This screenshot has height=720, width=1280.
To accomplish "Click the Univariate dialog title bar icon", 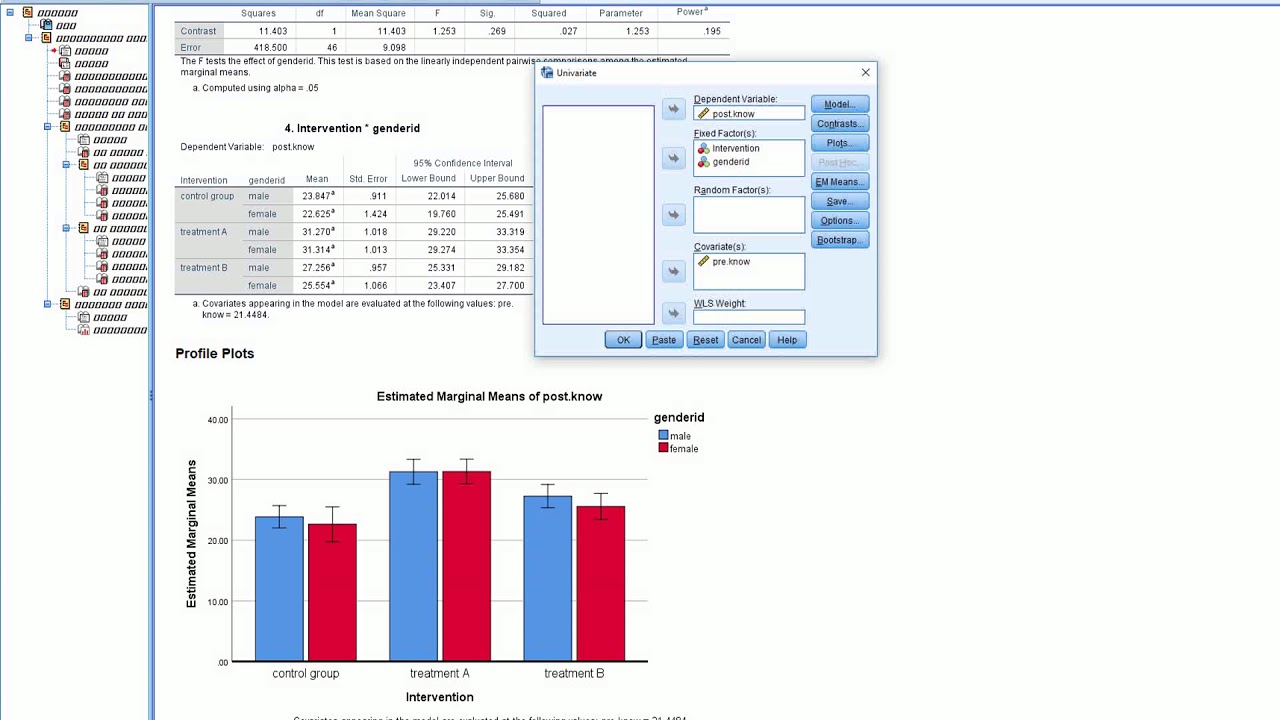I will [546, 73].
